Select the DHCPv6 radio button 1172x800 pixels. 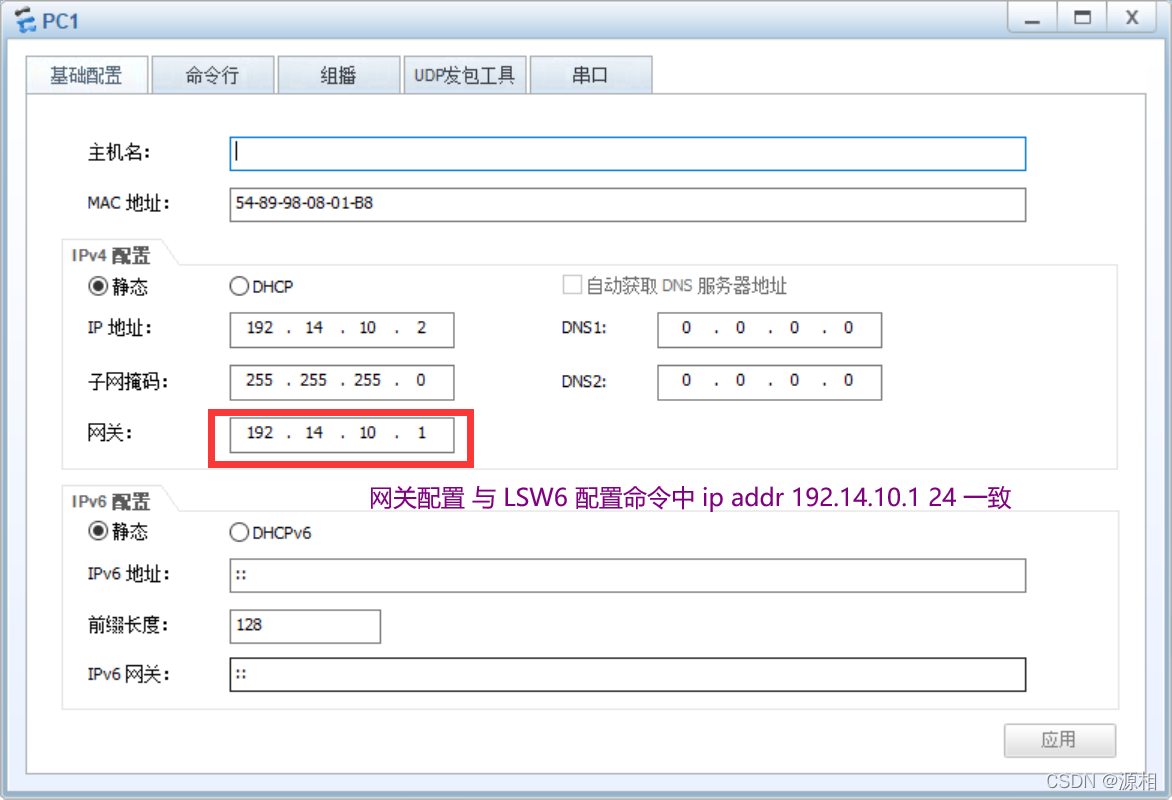point(239,532)
